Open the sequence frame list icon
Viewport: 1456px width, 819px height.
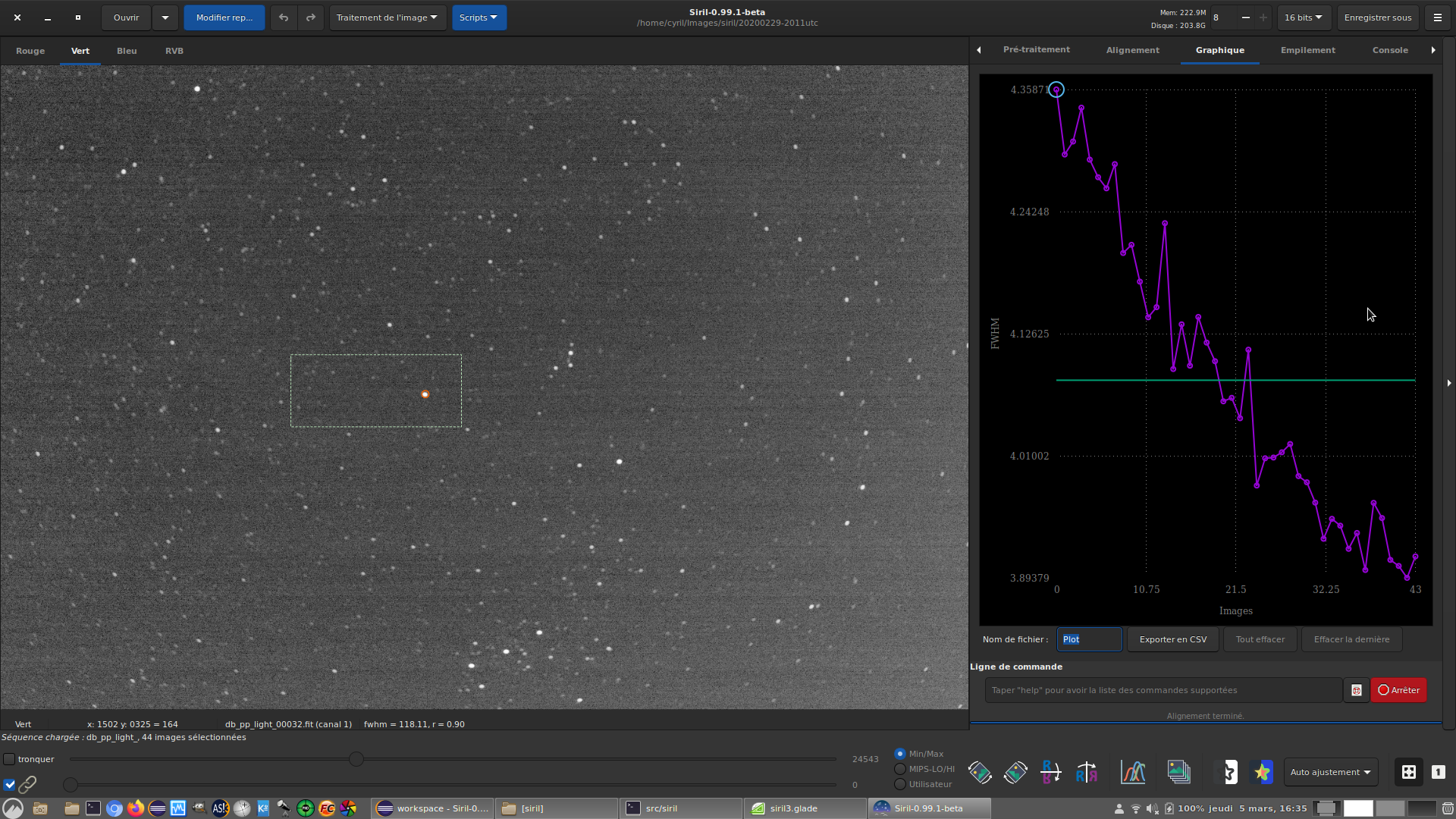tap(1178, 772)
